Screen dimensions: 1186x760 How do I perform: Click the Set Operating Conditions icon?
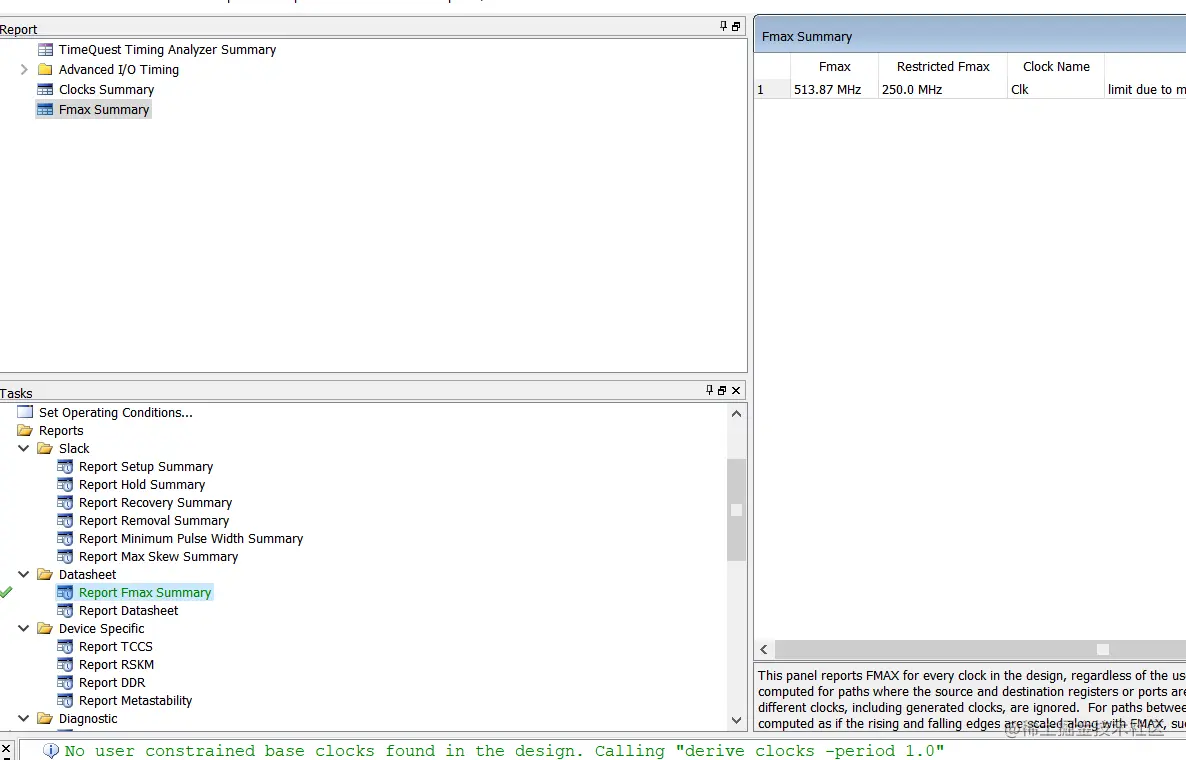coord(26,412)
